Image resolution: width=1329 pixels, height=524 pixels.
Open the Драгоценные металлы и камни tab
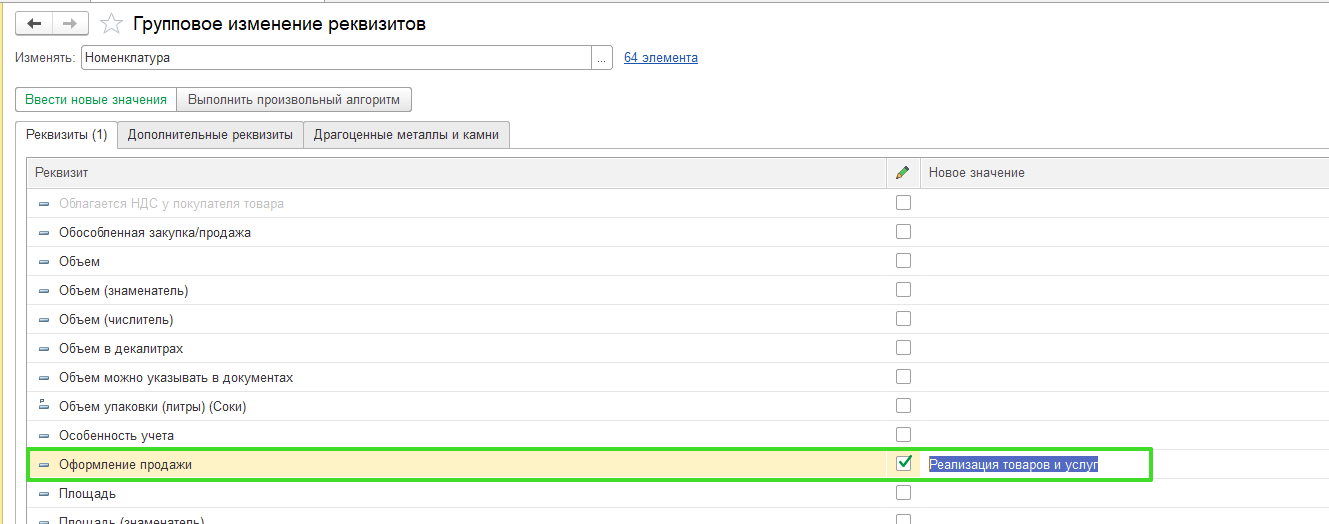pyautogui.click(x=407, y=135)
